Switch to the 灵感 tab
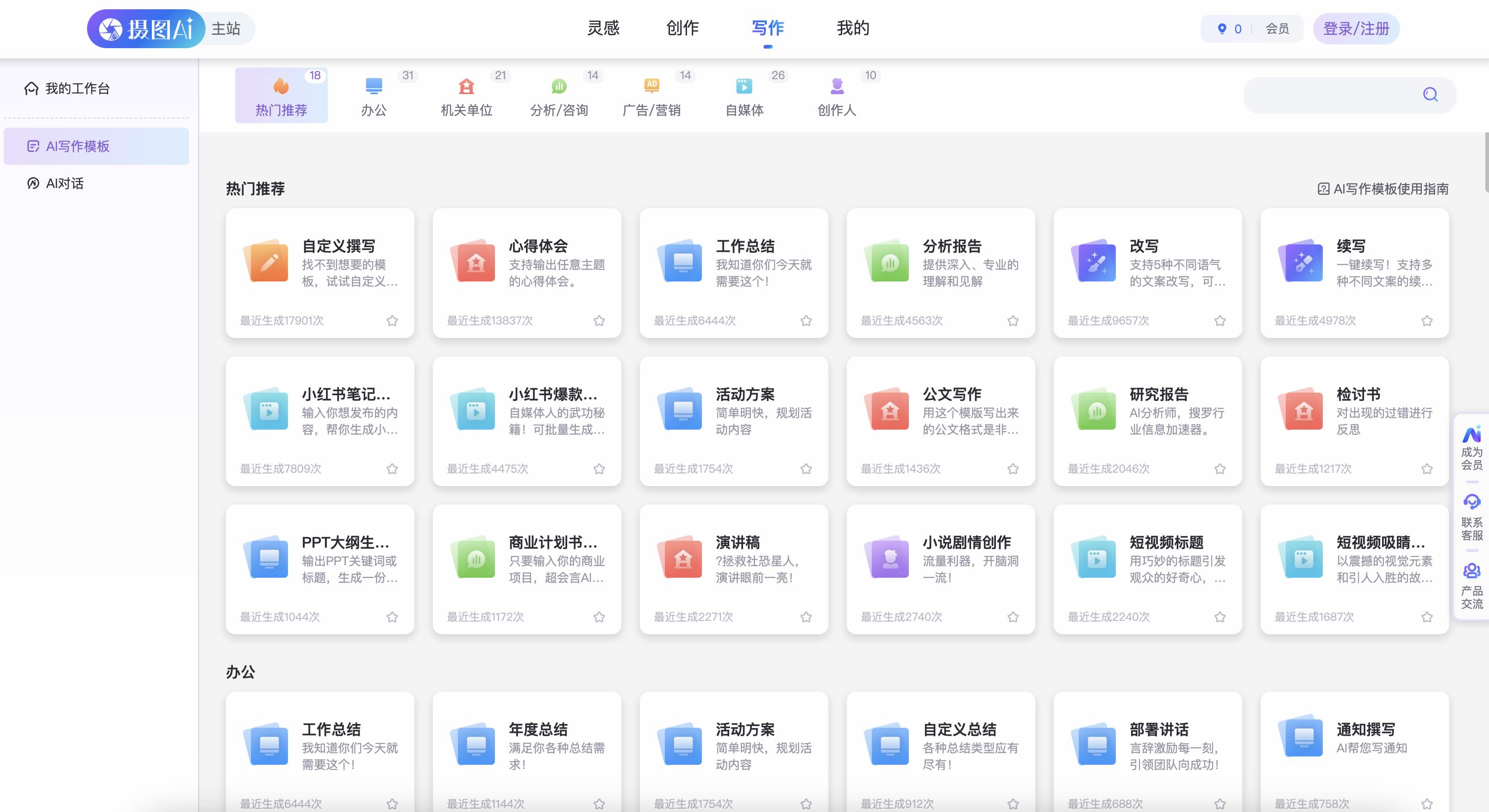The height and width of the screenshot is (812, 1489). (603, 28)
